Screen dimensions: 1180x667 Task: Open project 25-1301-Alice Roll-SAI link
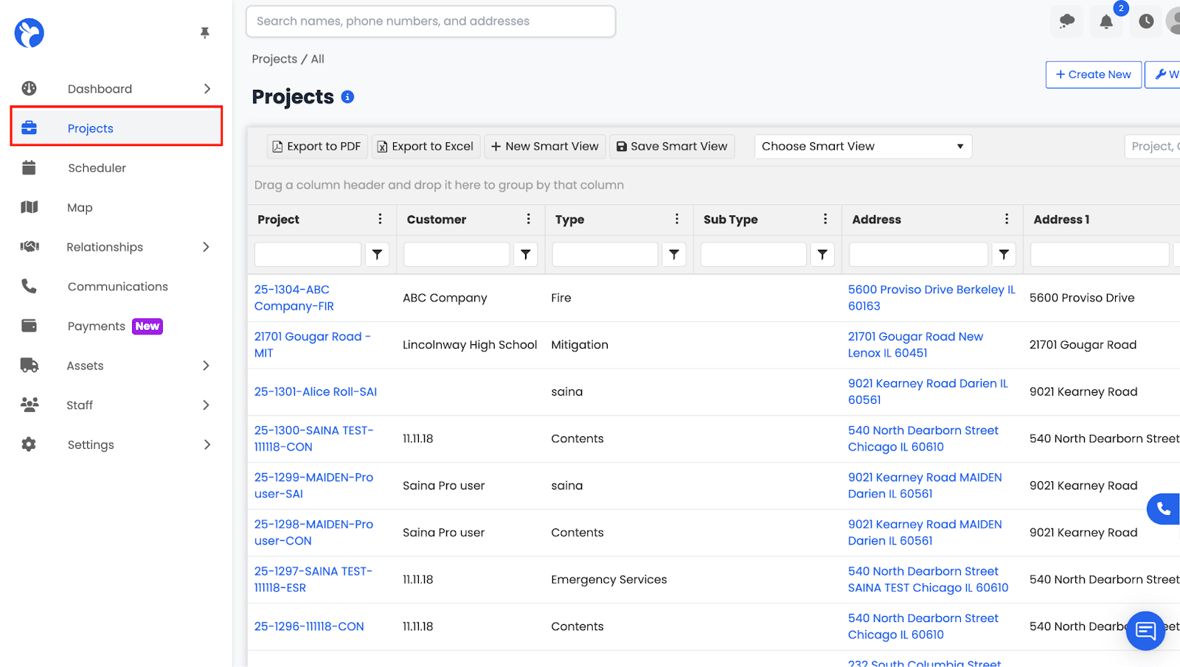tap(315, 391)
